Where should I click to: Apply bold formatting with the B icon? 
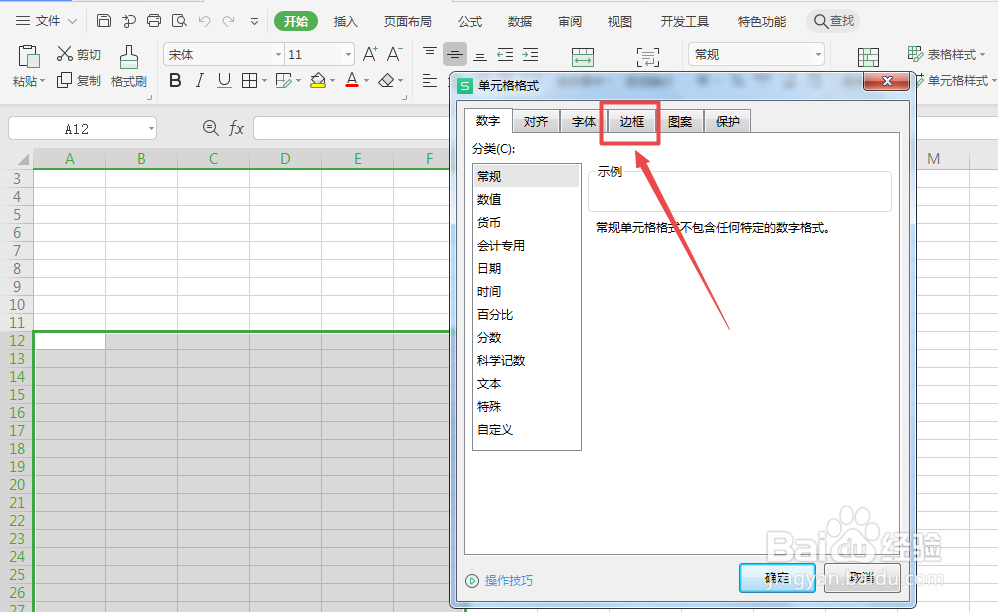tap(175, 80)
